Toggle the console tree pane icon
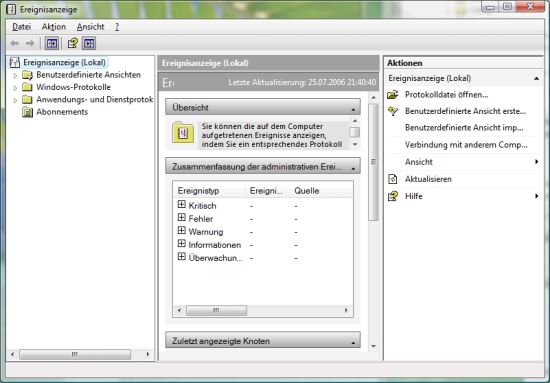Screen dimensions: 550x383 tap(52, 43)
